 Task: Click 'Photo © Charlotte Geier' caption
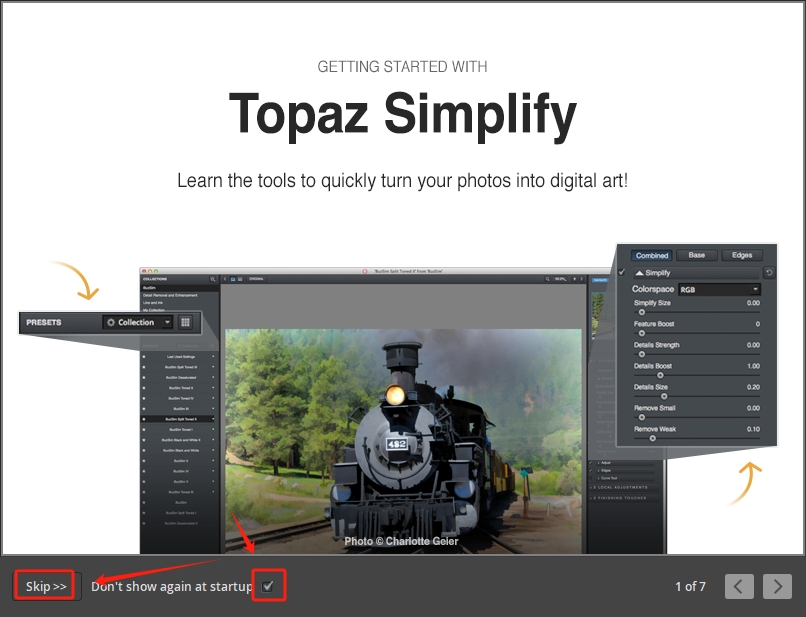coord(401,541)
